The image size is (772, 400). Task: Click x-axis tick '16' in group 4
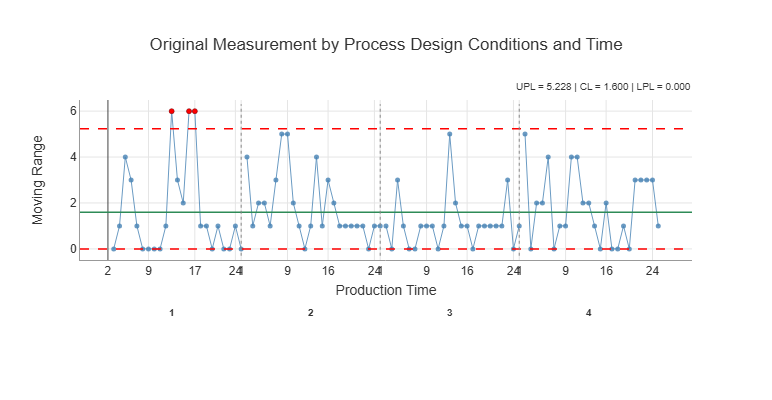[606, 270]
